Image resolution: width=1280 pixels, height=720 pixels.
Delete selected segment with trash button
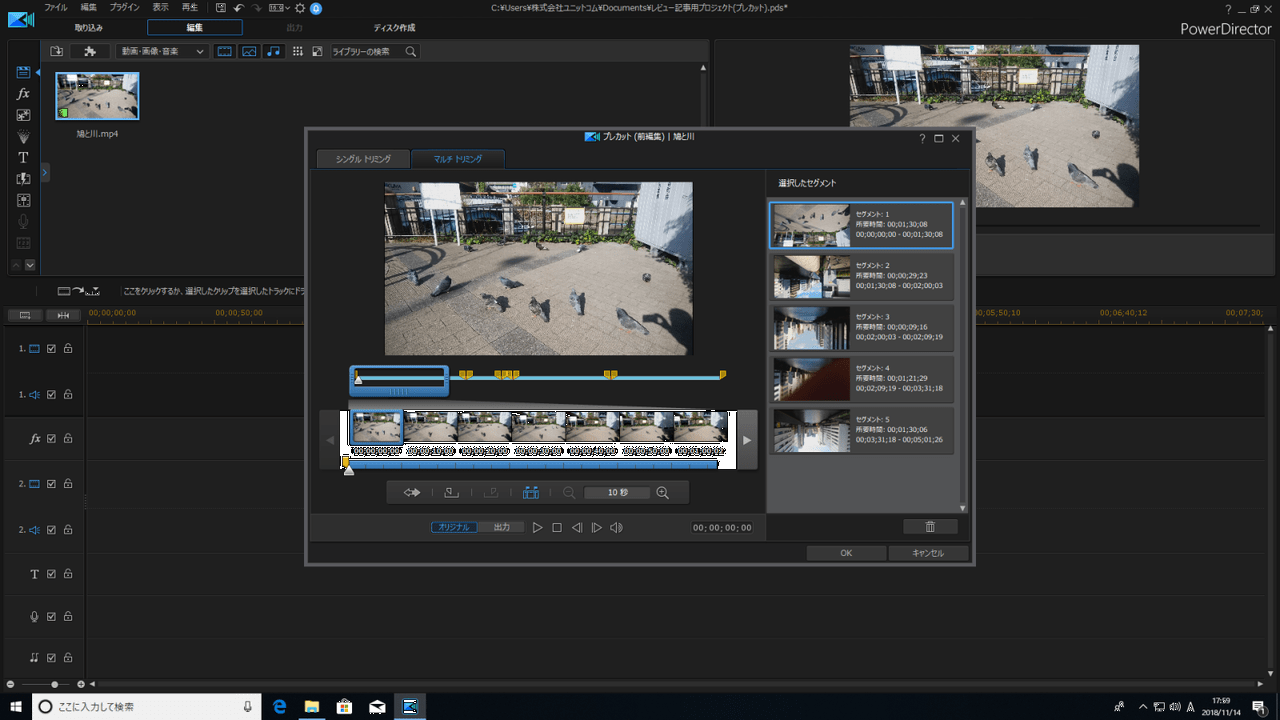930,526
